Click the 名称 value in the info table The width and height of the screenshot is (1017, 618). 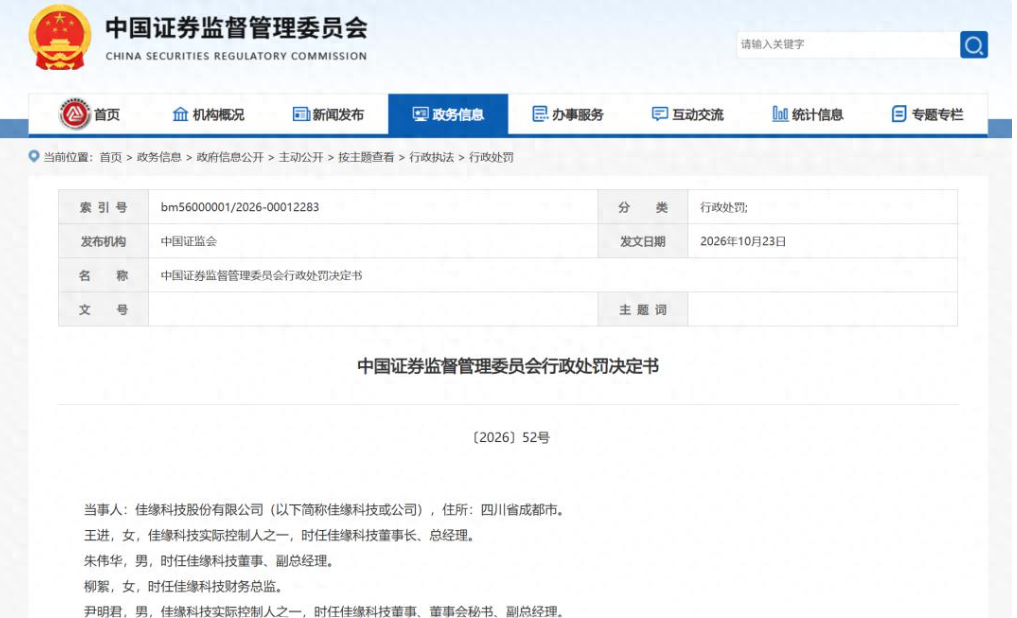(261, 276)
